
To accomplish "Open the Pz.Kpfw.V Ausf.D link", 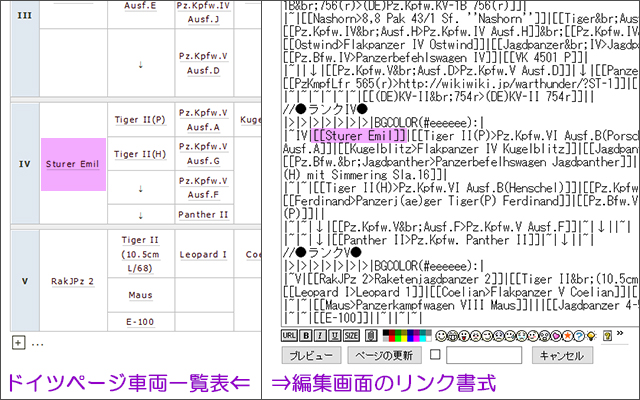I will click(x=203, y=63).
